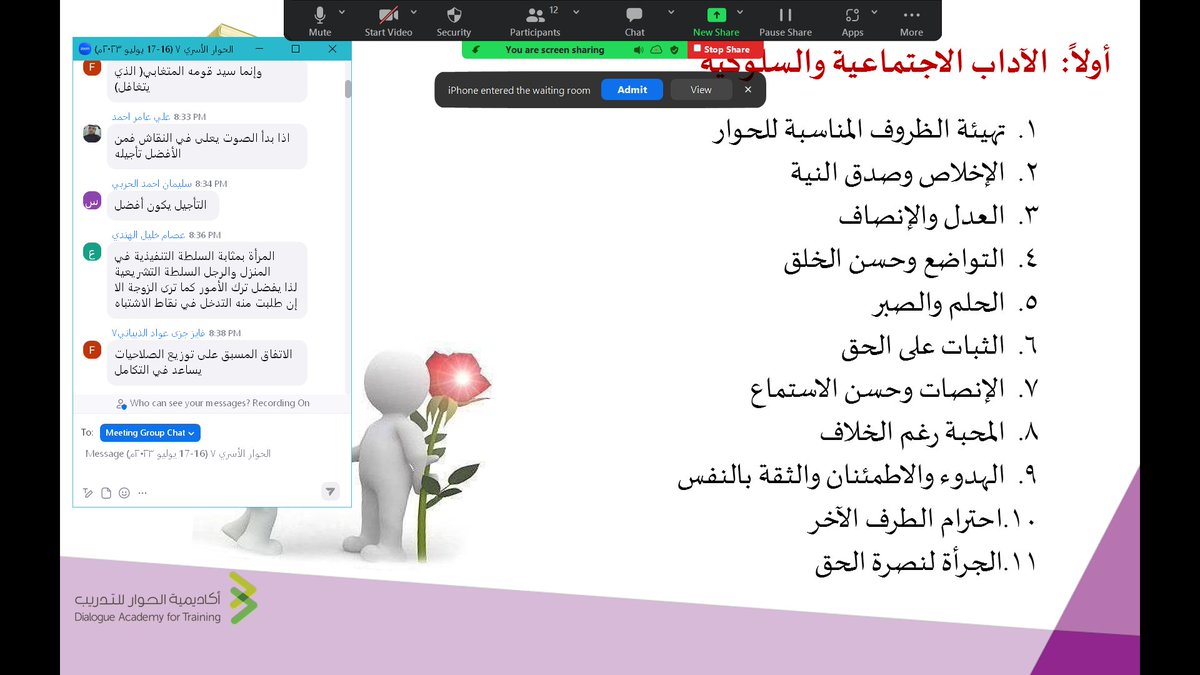Click slide item 'الإخلاص وصدق النية'
Screen dimensions: 1200x675
(x=896, y=173)
